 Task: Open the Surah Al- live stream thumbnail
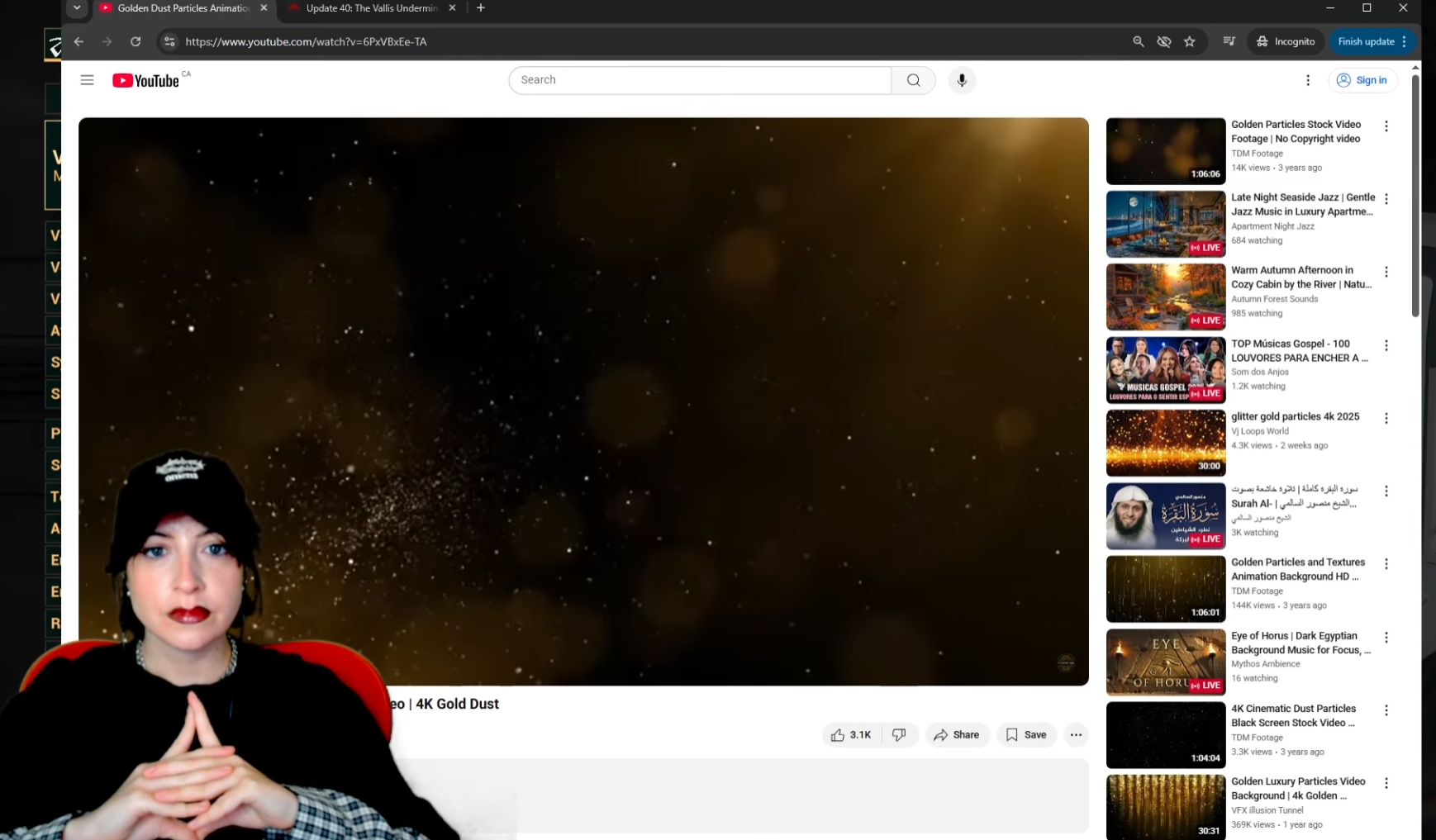point(1166,515)
